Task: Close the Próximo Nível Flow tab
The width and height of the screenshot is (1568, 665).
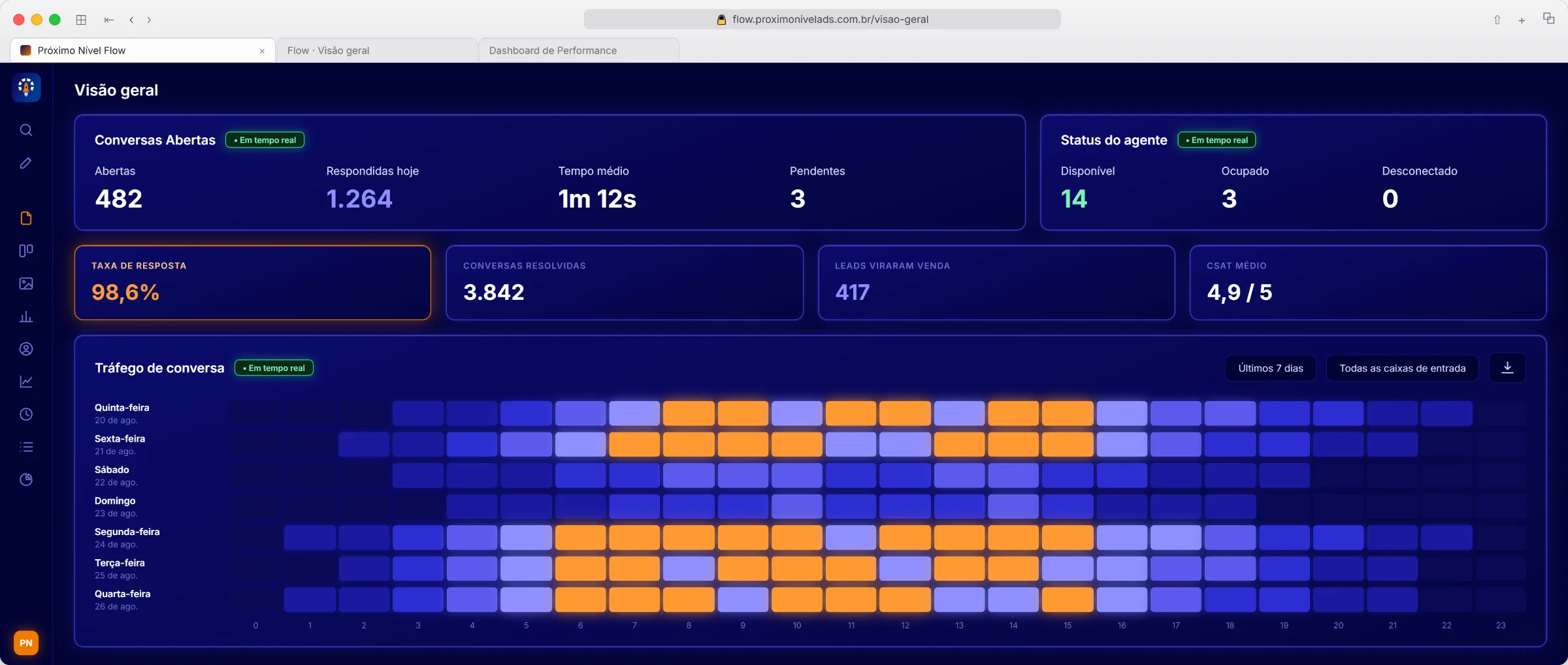Action: [262, 51]
